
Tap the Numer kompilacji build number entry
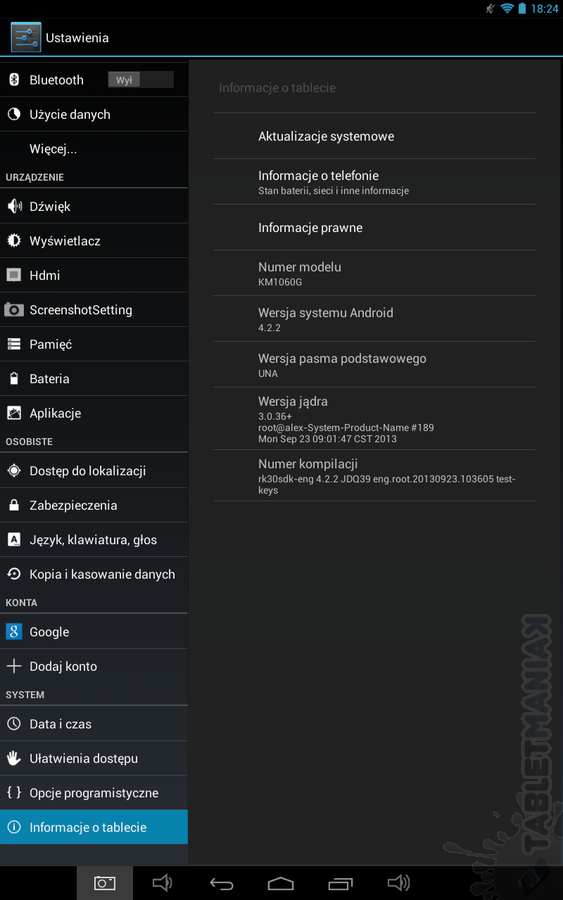click(x=374, y=476)
